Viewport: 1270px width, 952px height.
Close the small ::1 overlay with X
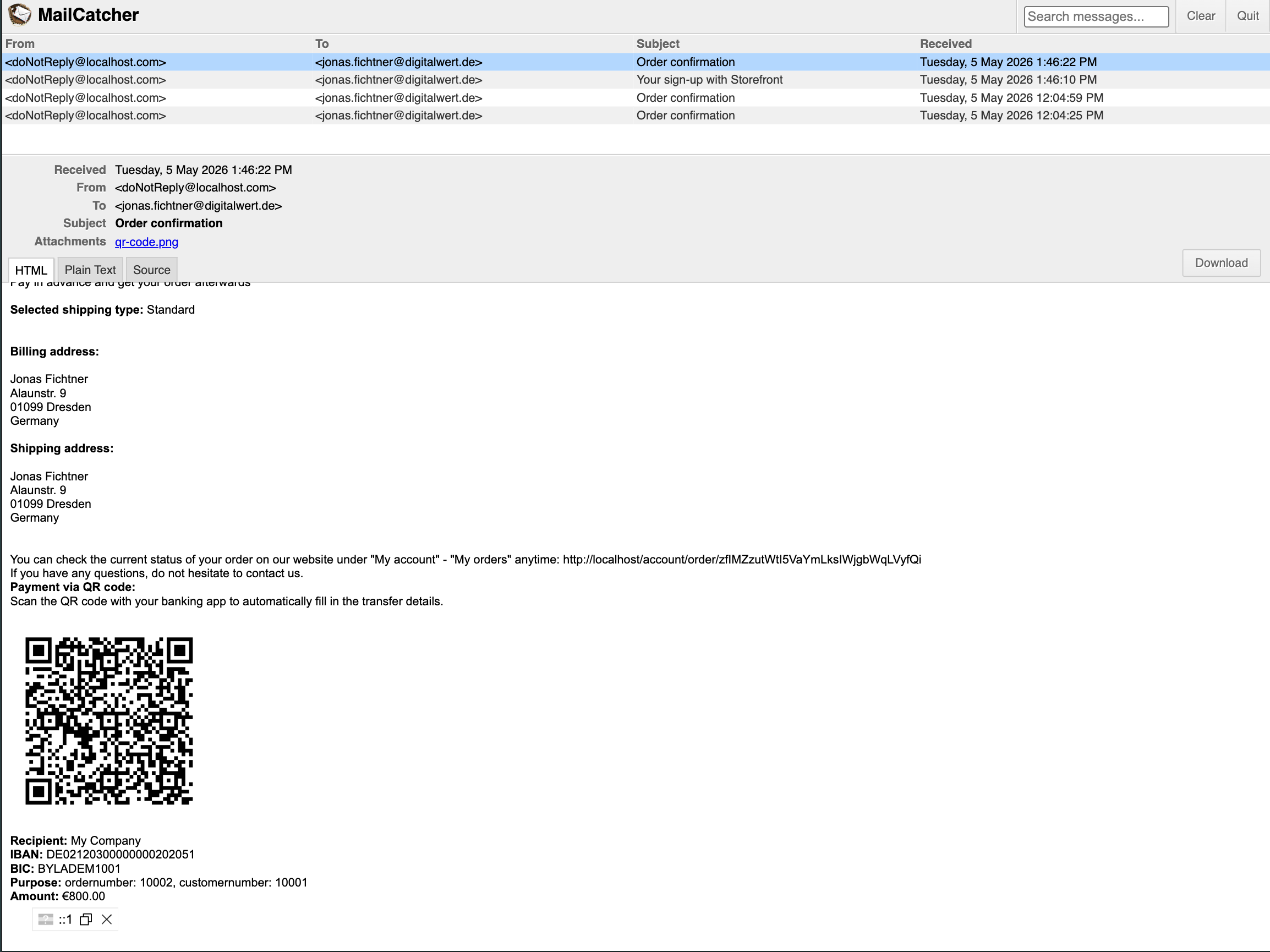107,920
